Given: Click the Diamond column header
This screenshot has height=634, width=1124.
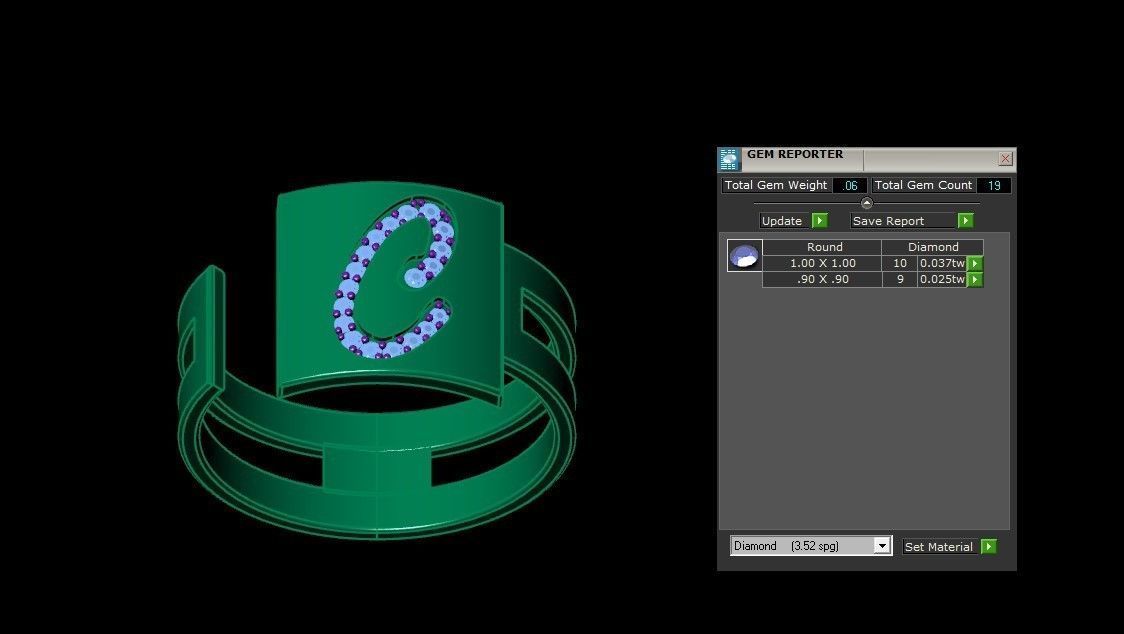Looking at the screenshot, I should pyautogui.click(x=933, y=247).
